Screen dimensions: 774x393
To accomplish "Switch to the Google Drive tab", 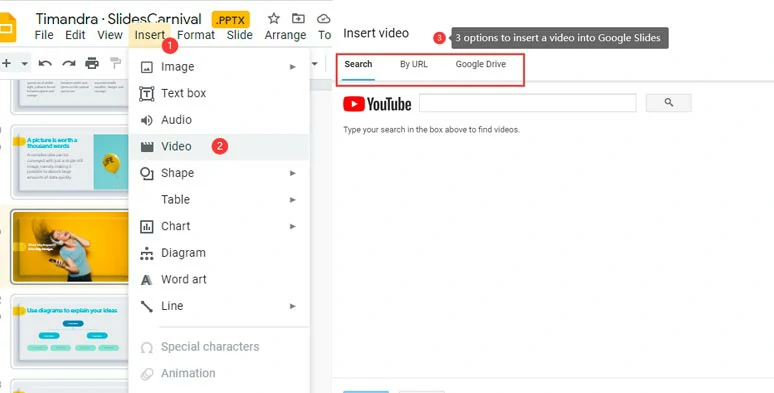I will coord(481,64).
